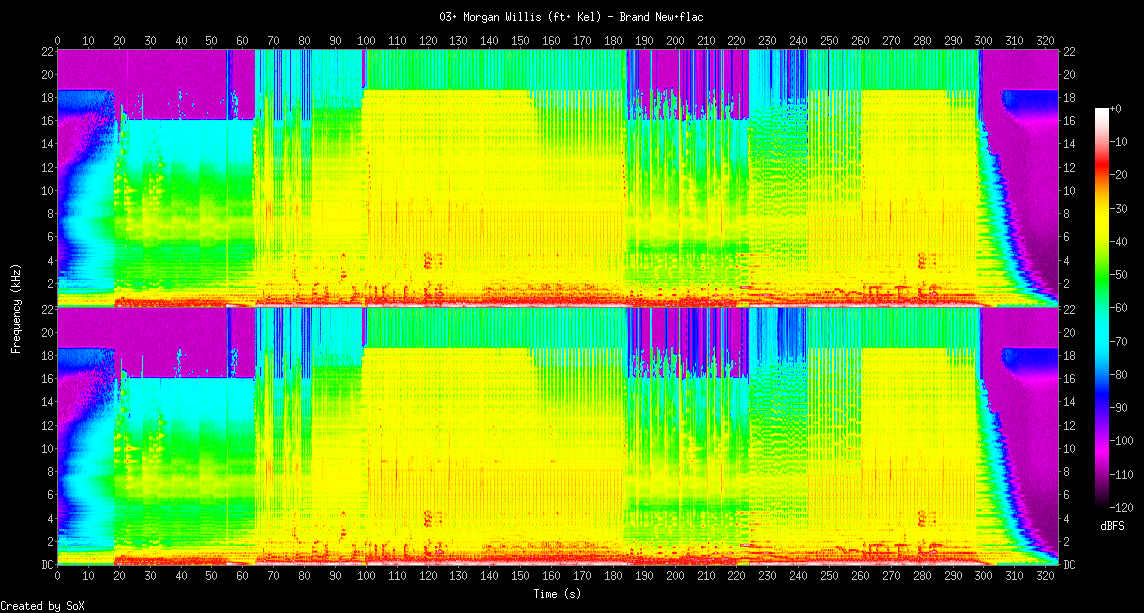Click the 18 kHz tick on upper channel's left axis
This screenshot has width=1144, height=613.
(46, 98)
